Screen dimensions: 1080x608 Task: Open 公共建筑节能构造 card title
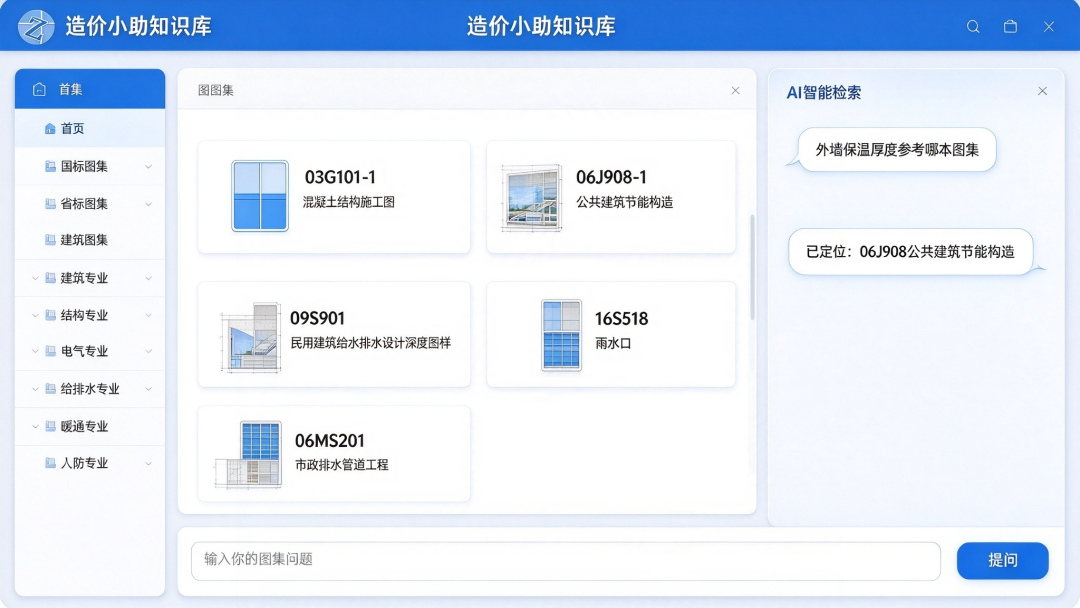pos(625,202)
